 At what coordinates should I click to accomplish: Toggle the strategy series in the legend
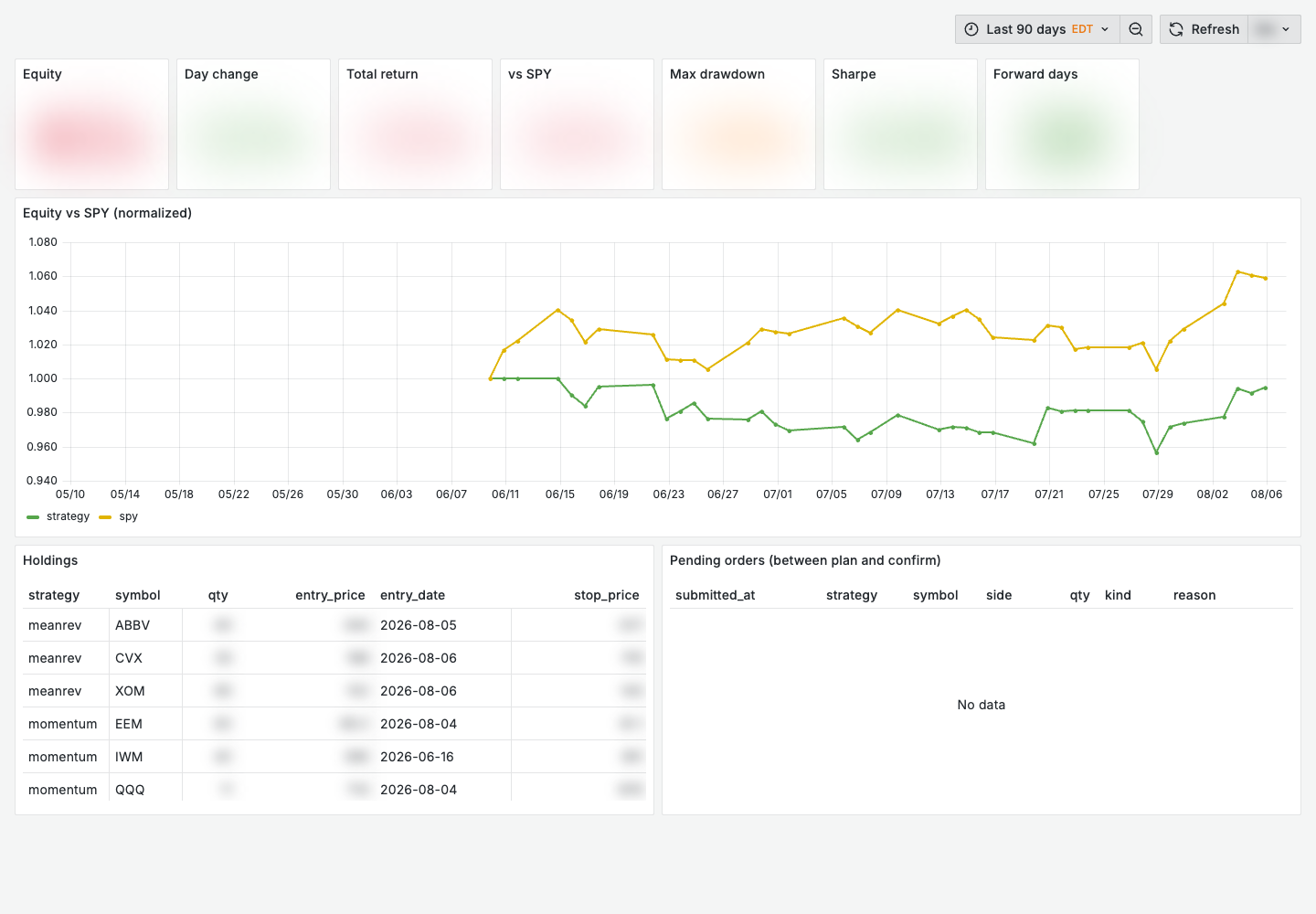(68, 516)
